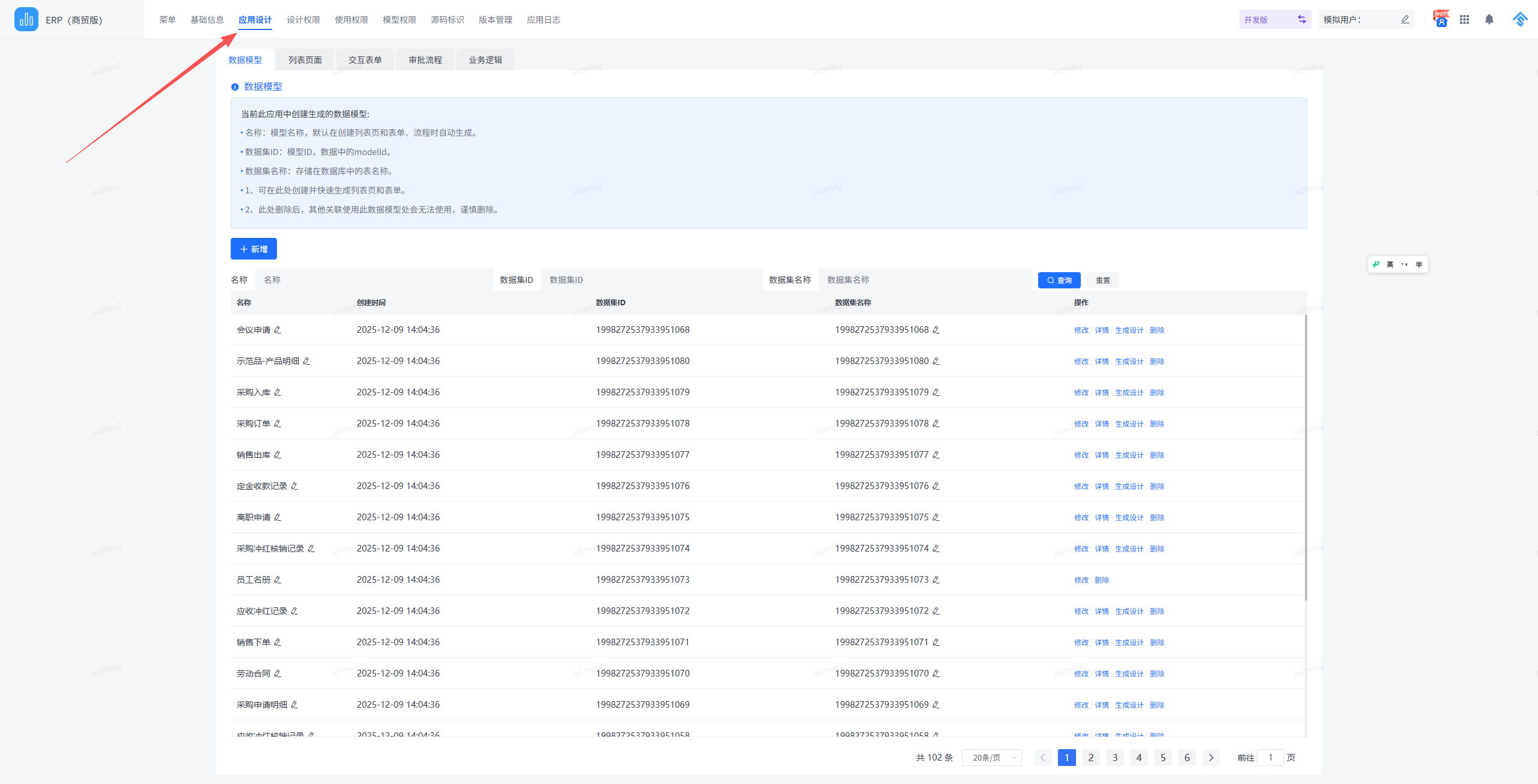Open the notification bell
The width and height of the screenshot is (1538, 784).
1489,20
